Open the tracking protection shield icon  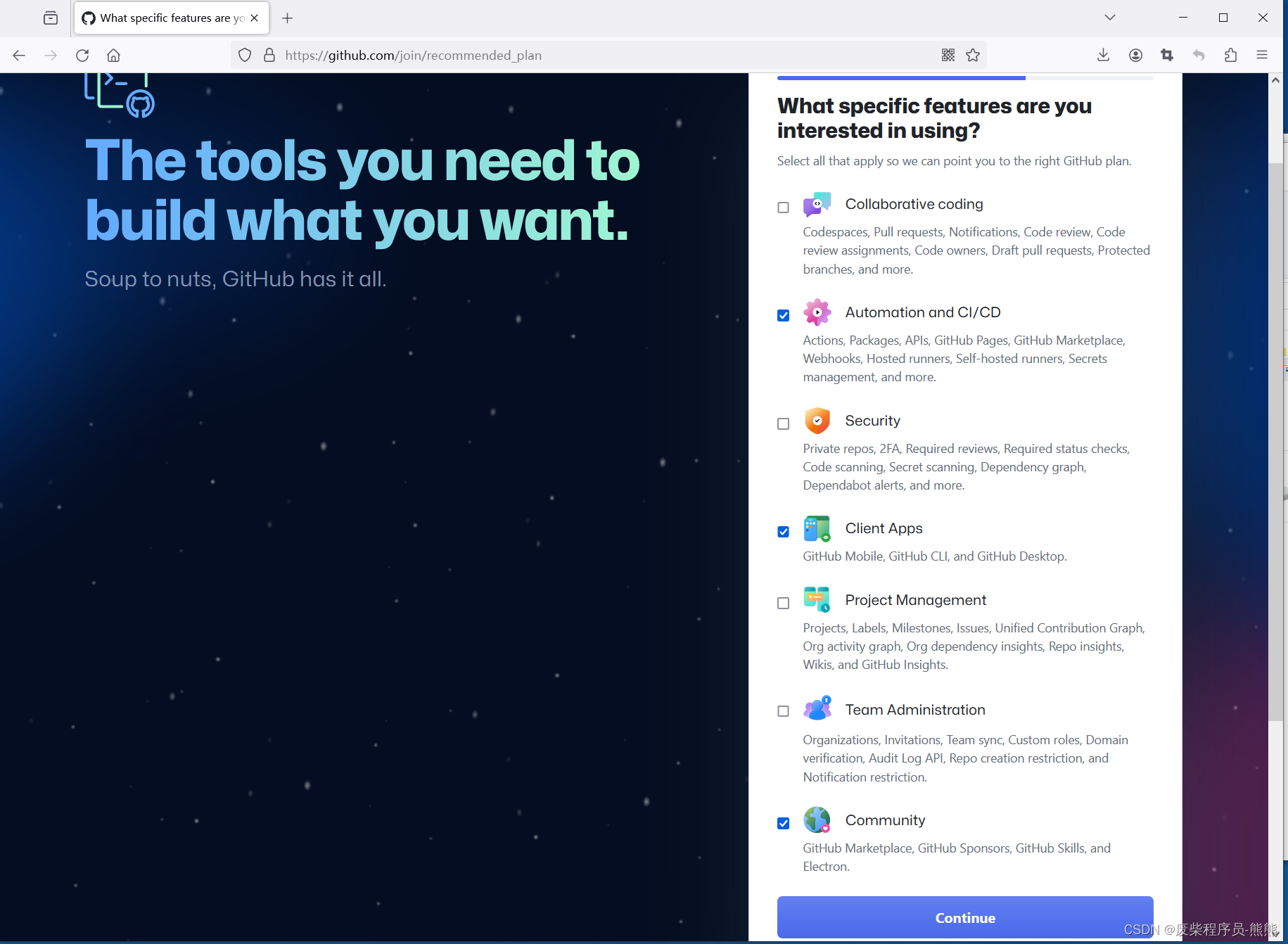pos(245,55)
